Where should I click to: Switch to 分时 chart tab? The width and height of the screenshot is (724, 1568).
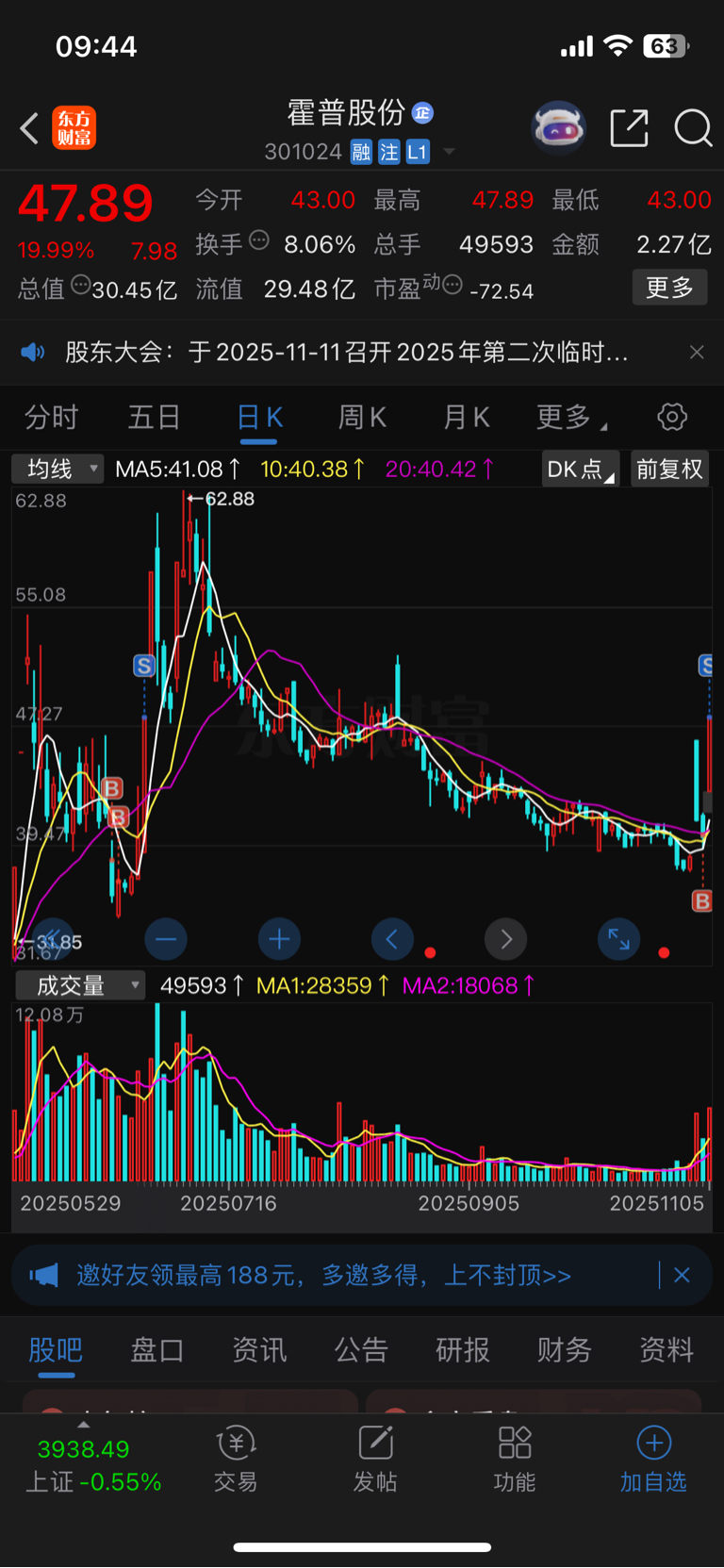coord(51,417)
